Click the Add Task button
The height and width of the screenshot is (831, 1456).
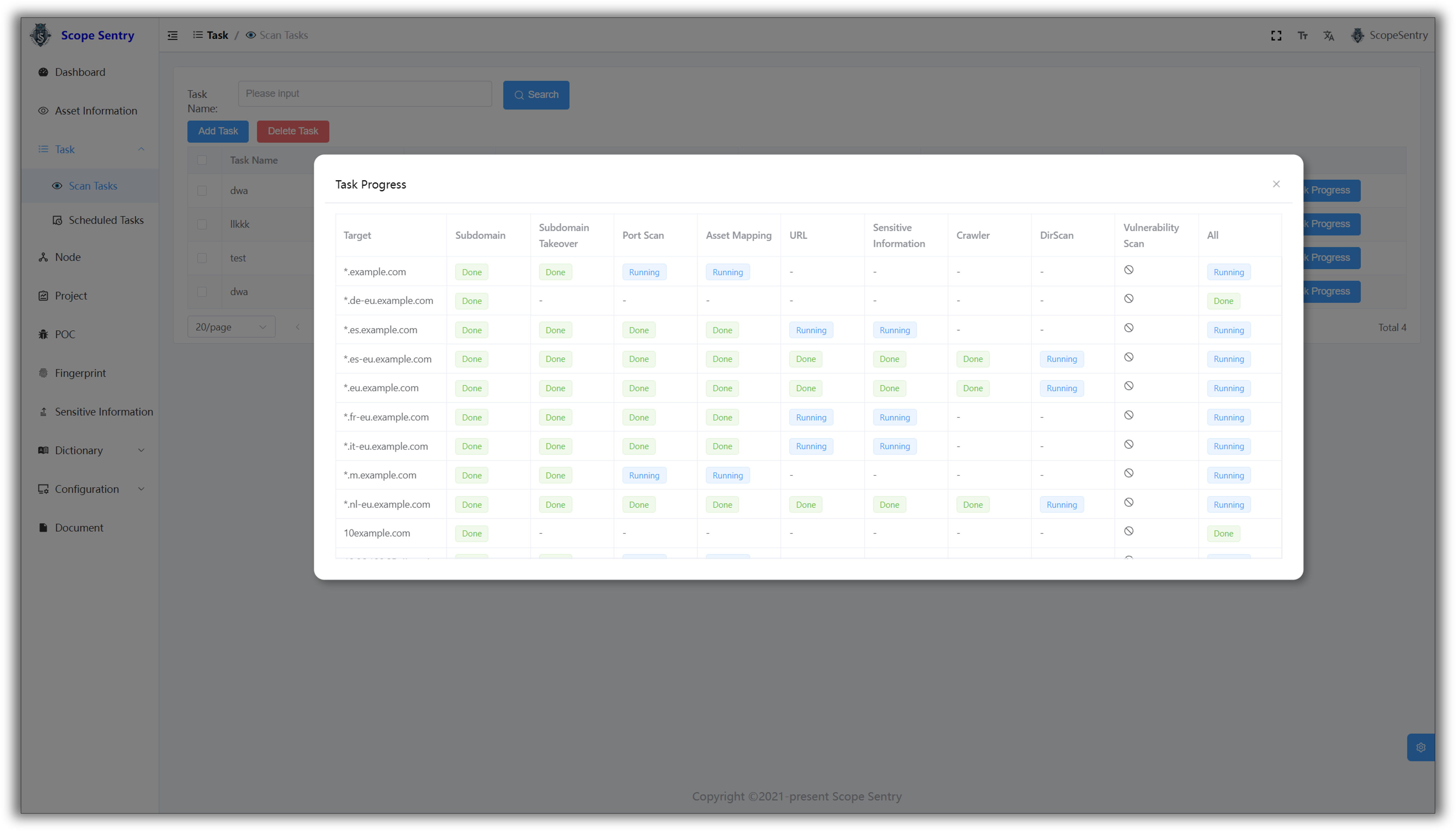pyautogui.click(x=217, y=131)
